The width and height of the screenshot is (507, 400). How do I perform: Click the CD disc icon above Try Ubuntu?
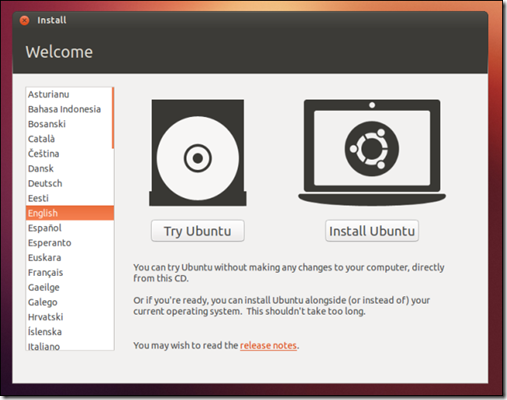coord(198,153)
